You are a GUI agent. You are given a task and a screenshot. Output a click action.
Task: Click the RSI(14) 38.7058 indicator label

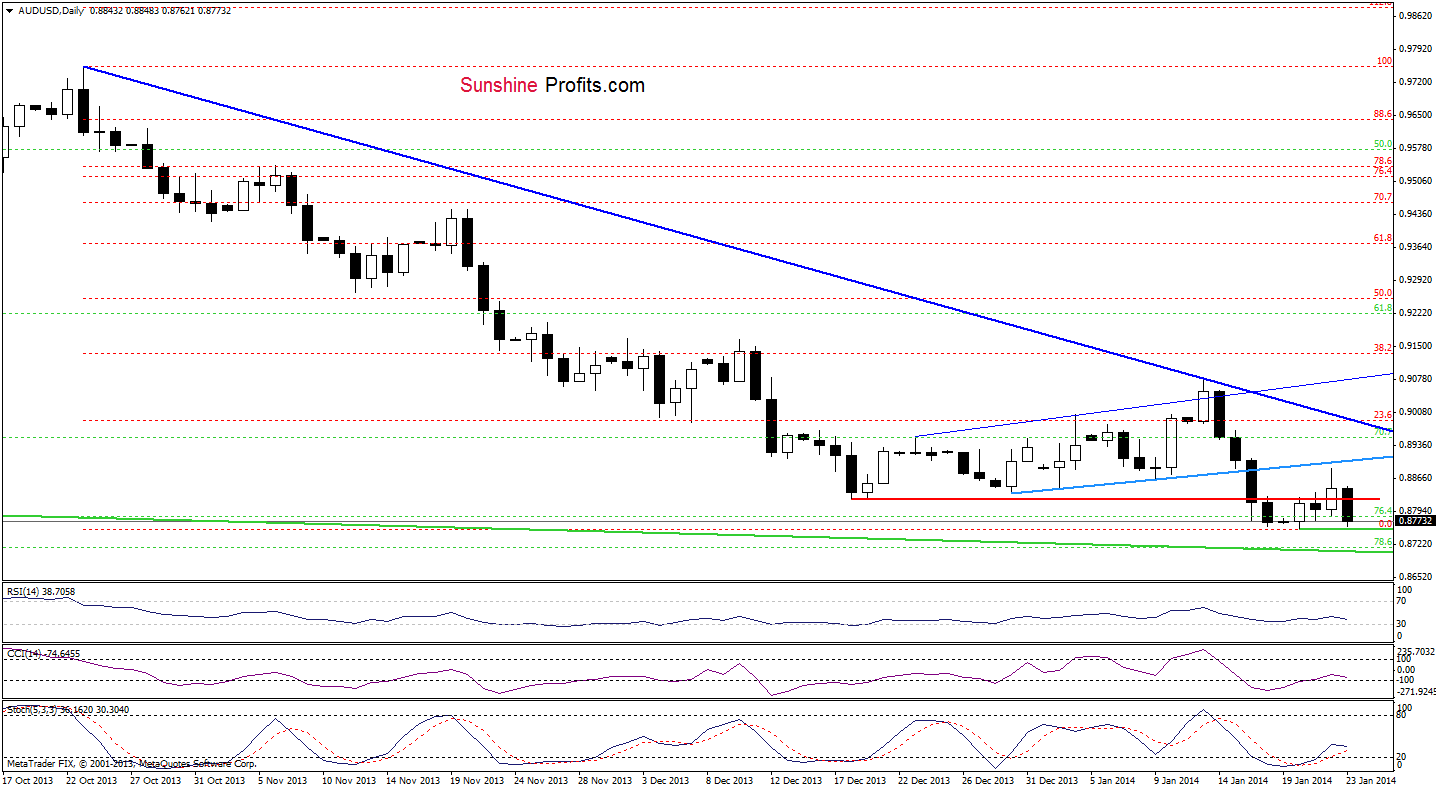(40, 592)
